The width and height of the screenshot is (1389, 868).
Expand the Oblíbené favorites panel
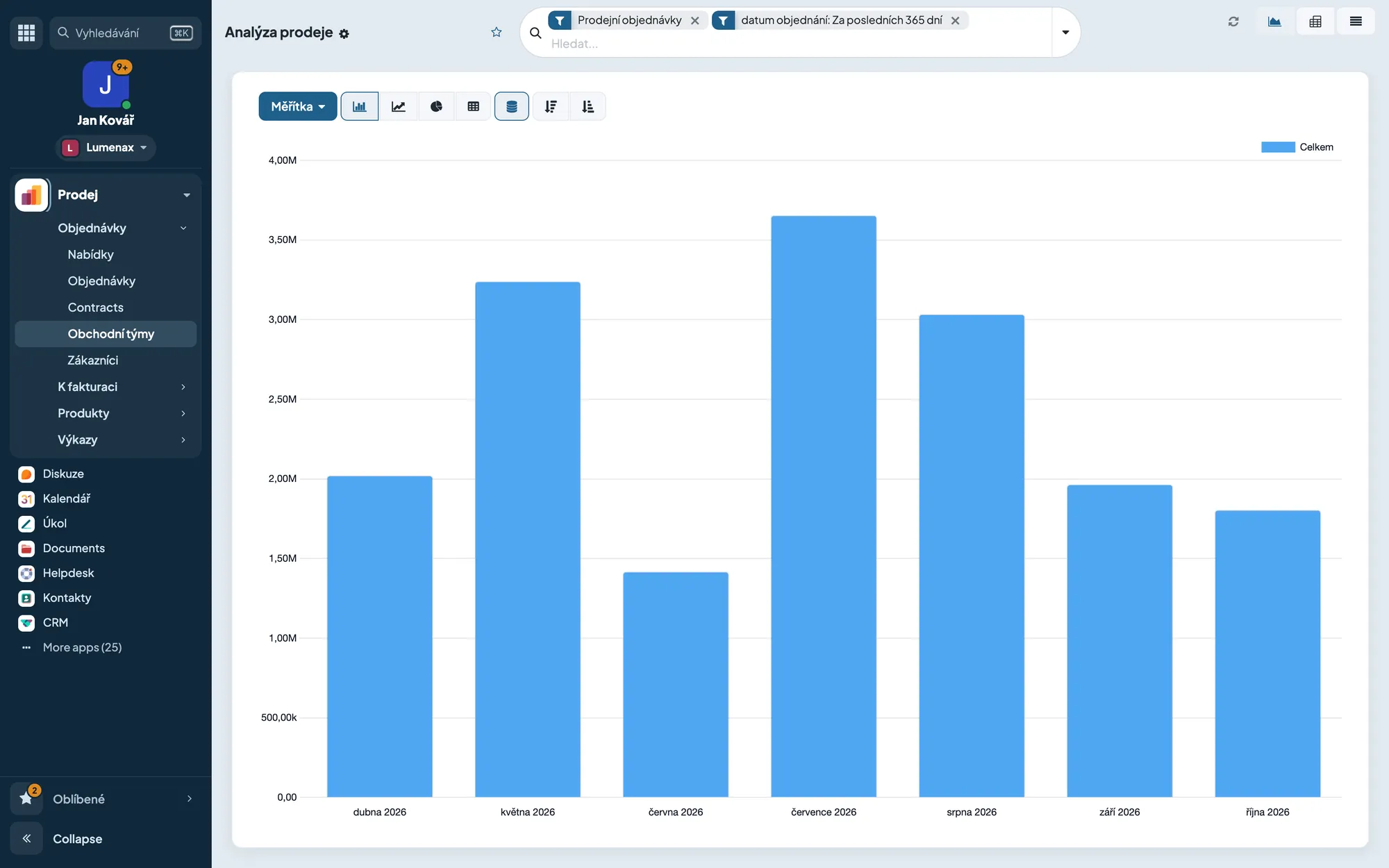(x=106, y=799)
